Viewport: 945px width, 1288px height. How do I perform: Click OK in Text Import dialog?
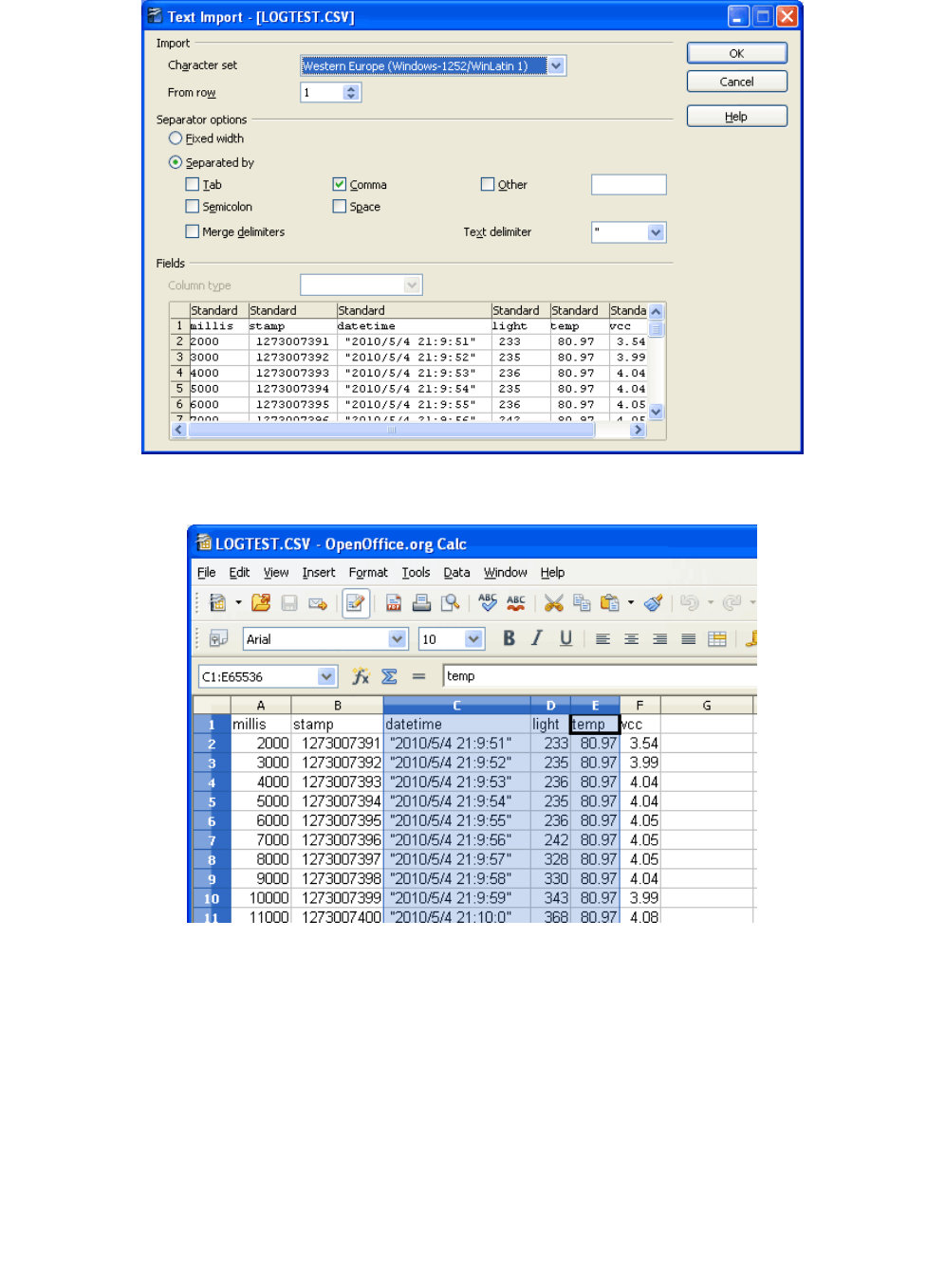tap(737, 53)
